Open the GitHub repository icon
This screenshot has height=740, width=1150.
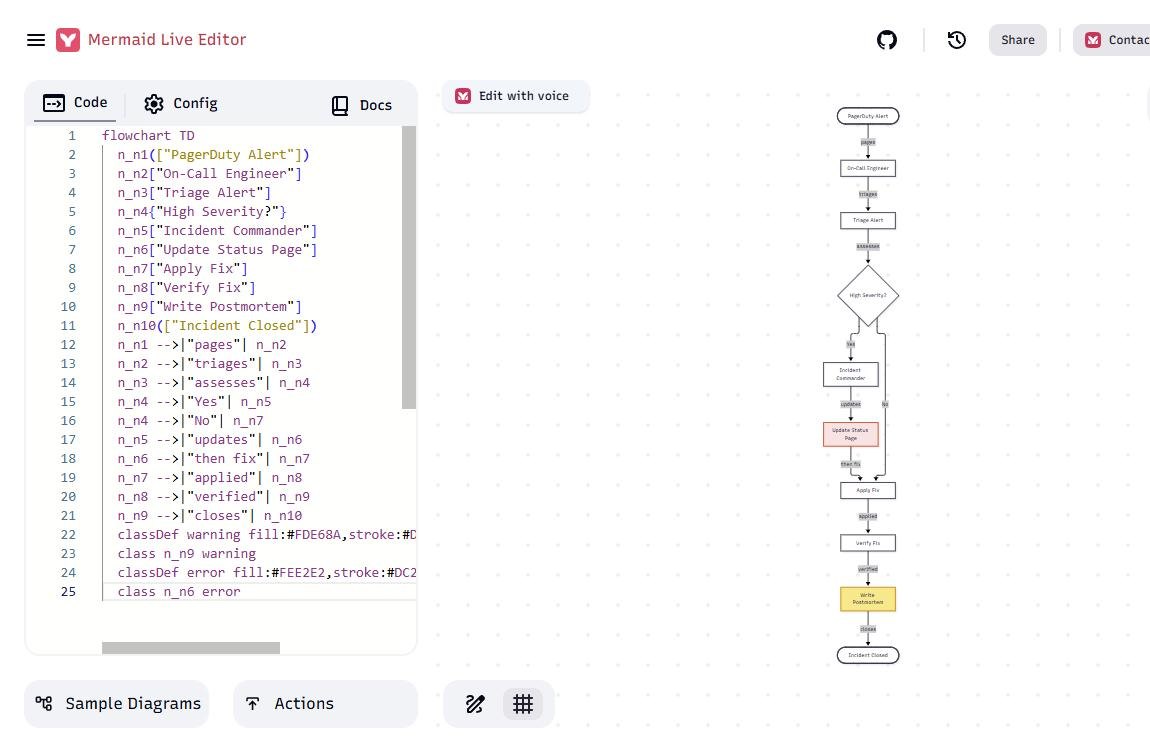click(887, 40)
